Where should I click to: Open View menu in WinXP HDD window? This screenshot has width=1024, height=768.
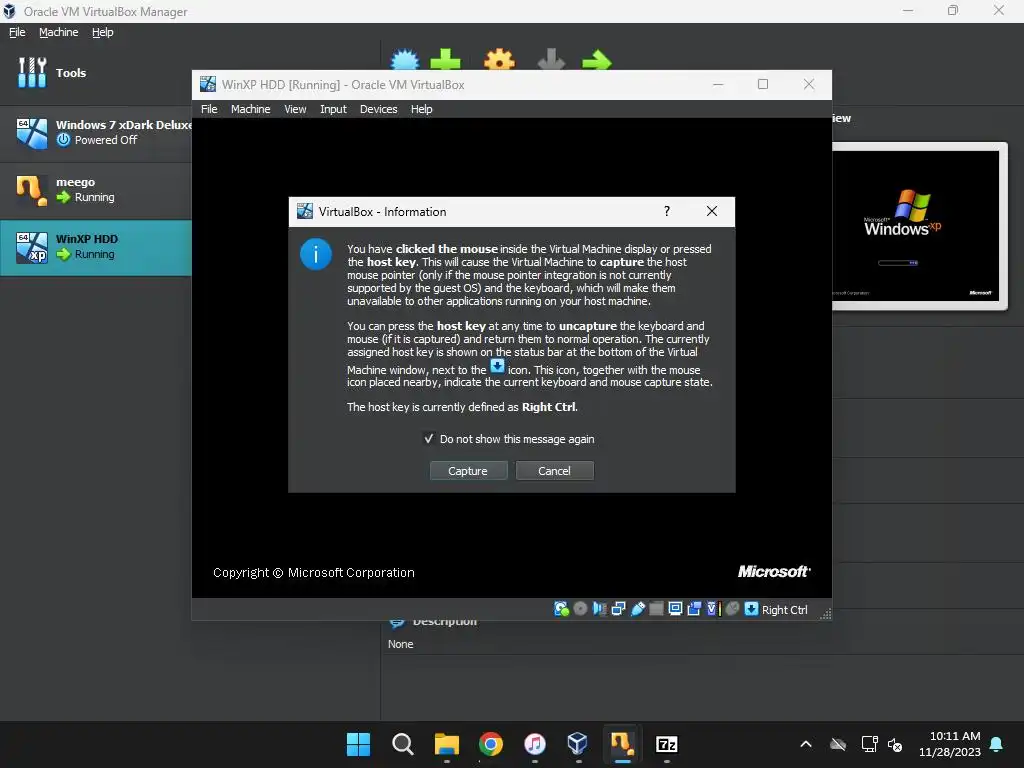(295, 109)
